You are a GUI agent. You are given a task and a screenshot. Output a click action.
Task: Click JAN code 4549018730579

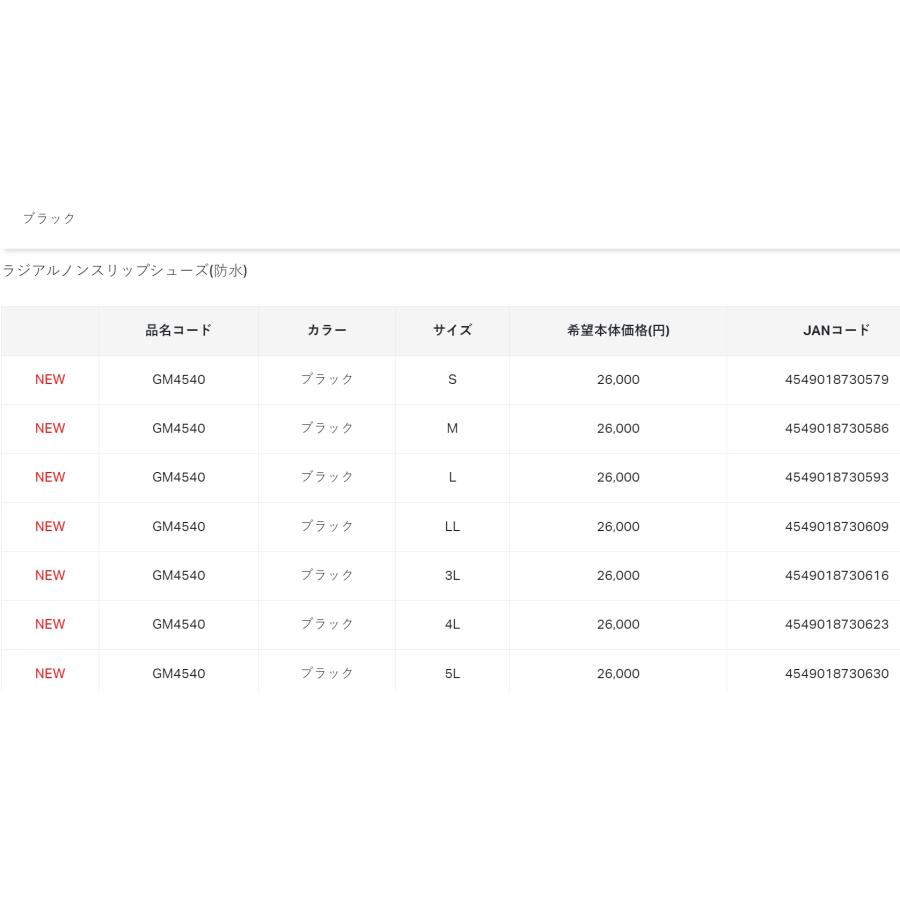coord(836,379)
